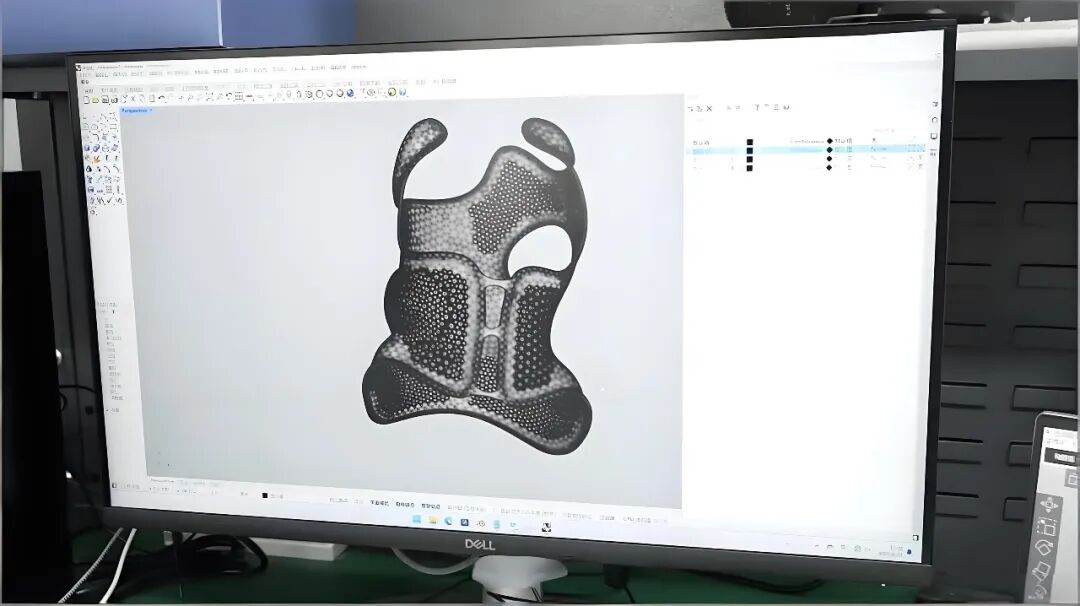The image size is (1080, 606).
Task: Open the Perspective viewport title dropdown
Action: pyautogui.click(x=135, y=111)
